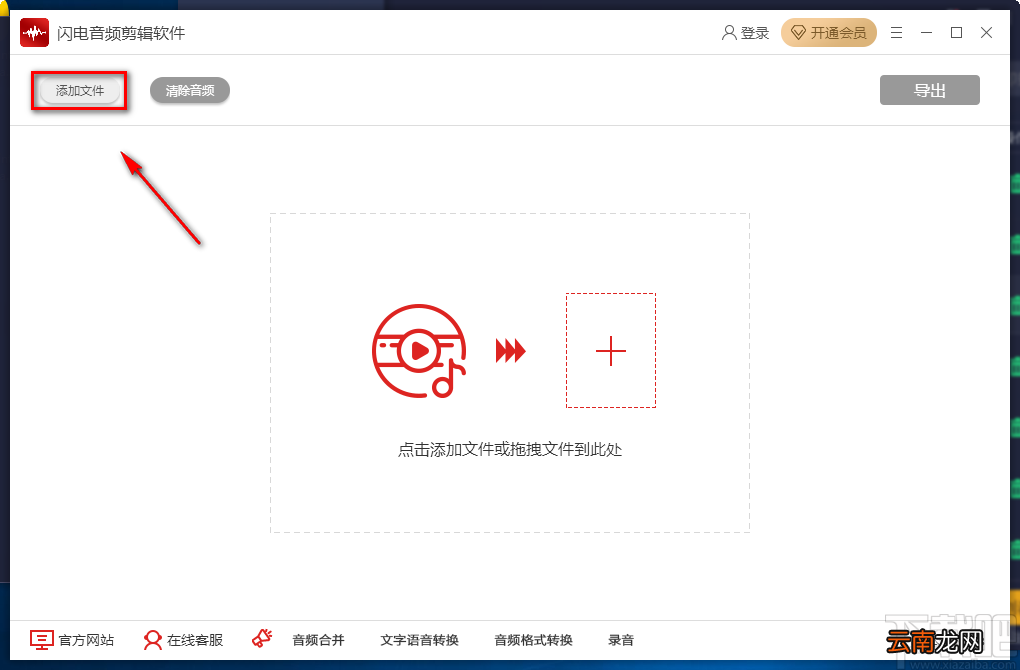Open 在线客服 online support
This screenshot has height=670, width=1020.
point(183,640)
